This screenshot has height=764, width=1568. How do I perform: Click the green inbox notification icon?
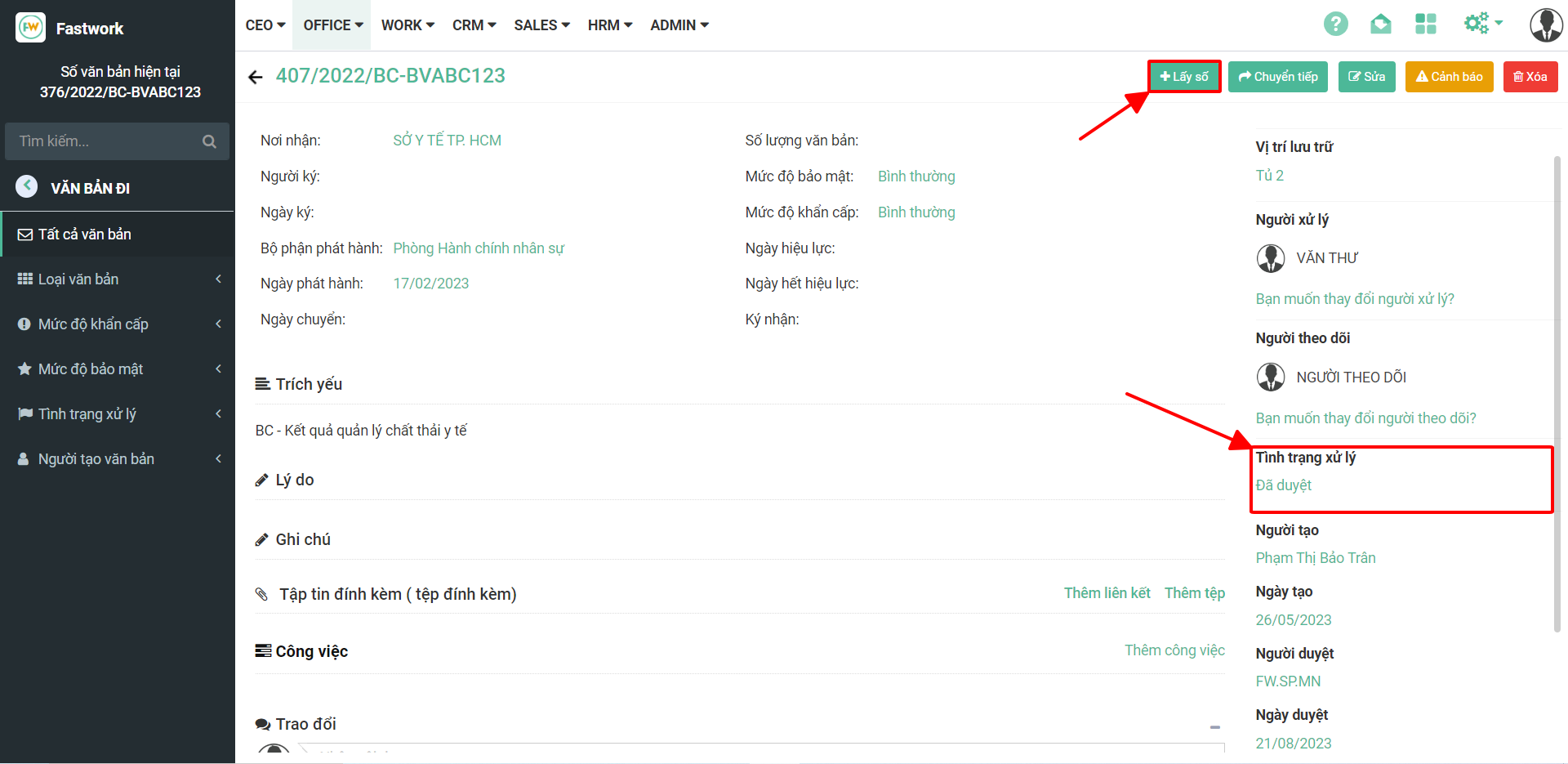(1380, 24)
